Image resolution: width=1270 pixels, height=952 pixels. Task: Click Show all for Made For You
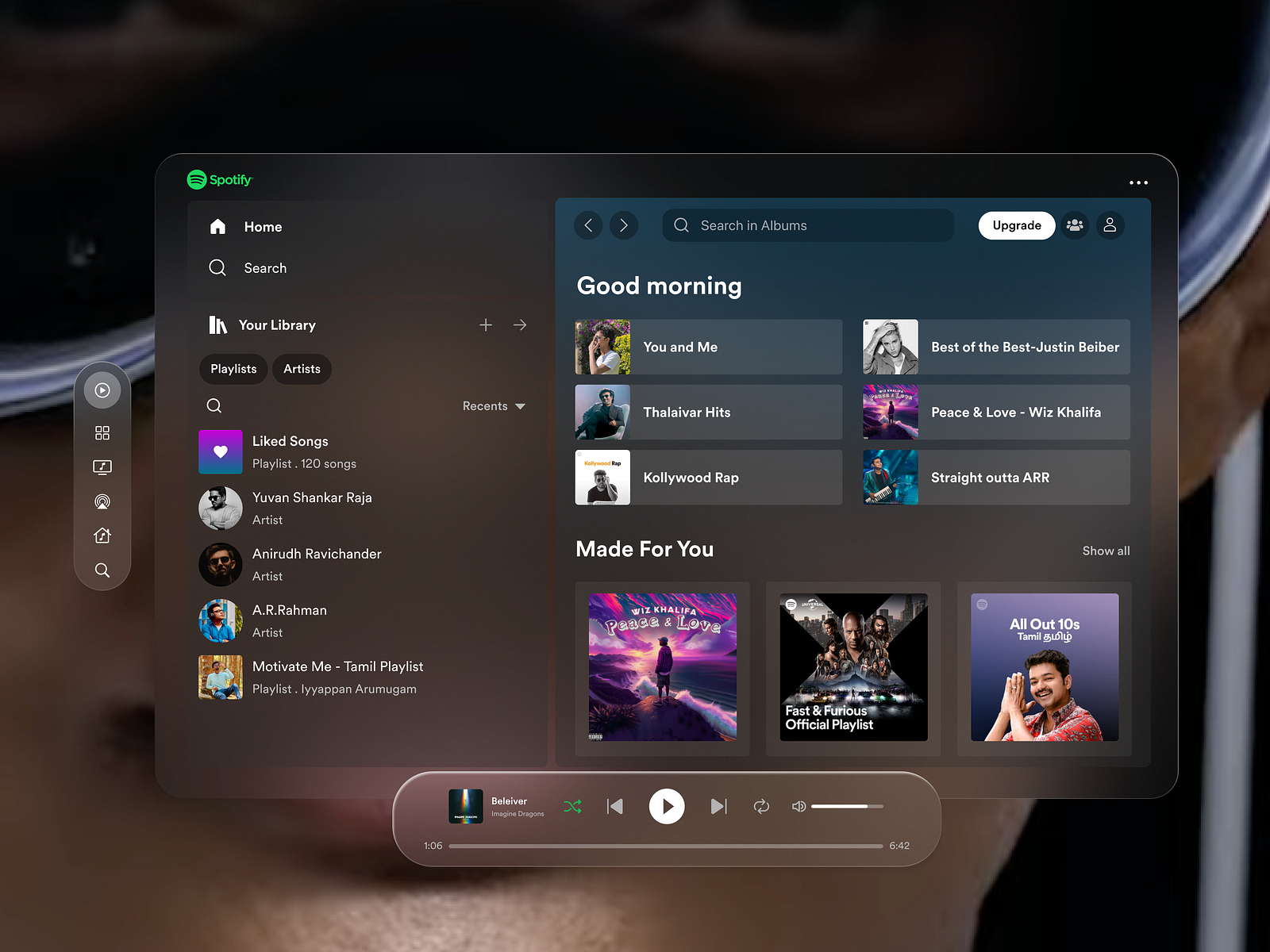pyautogui.click(x=1106, y=551)
